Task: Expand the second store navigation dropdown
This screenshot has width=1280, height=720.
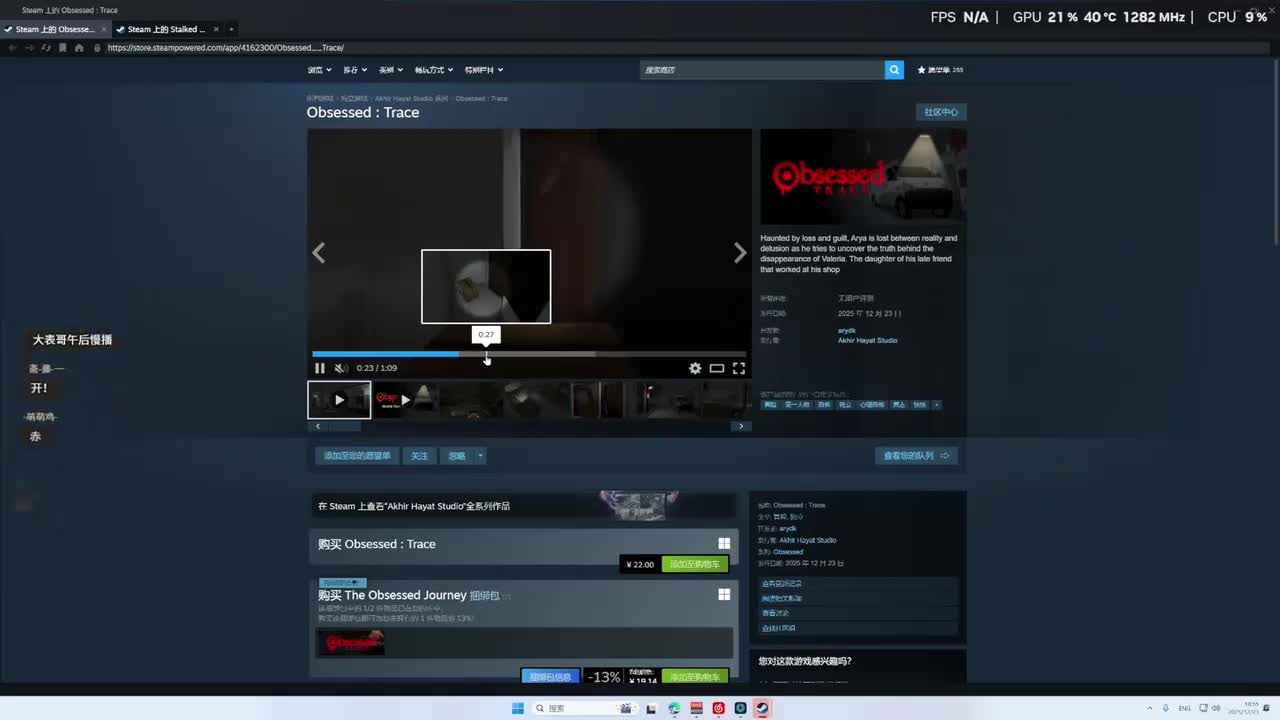Action: pos(354,70)
